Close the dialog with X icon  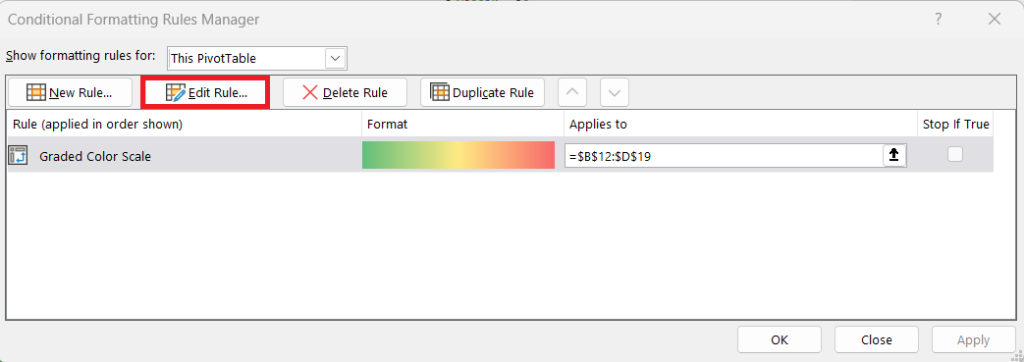click(995, 20)
